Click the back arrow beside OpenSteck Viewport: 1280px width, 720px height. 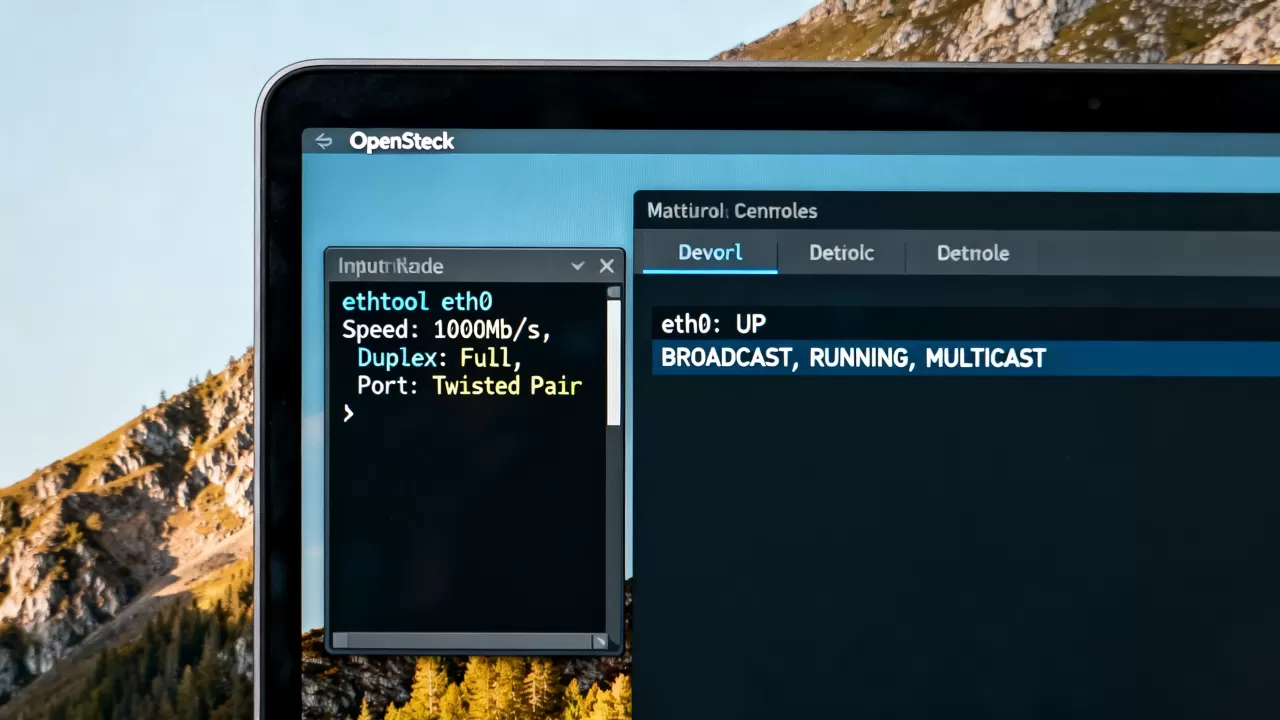tap(323, 141)
